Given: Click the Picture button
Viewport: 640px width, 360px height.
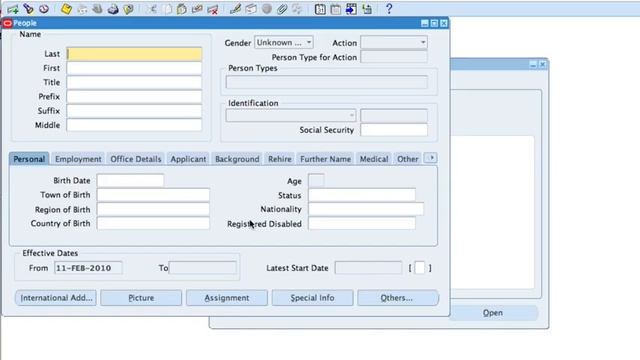Looking at the screenshot, I should point(141,298).
